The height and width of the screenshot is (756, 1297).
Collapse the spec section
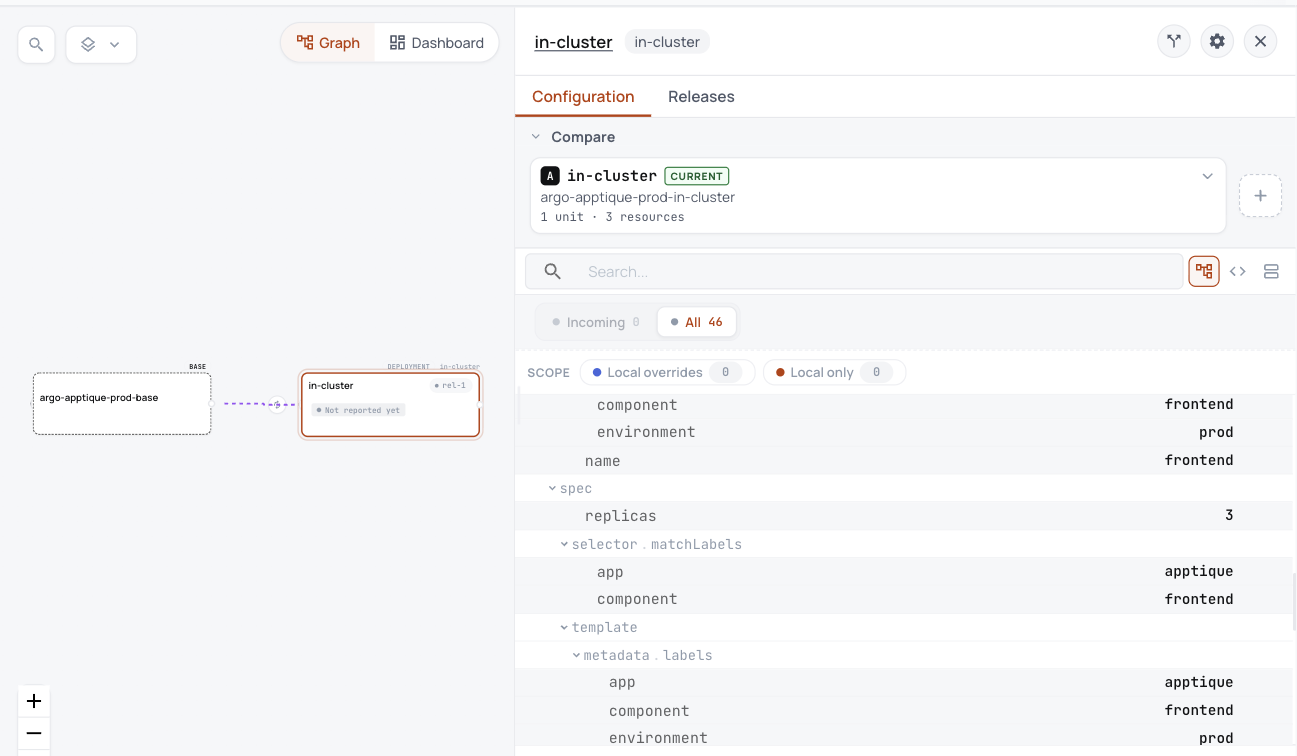552,489
